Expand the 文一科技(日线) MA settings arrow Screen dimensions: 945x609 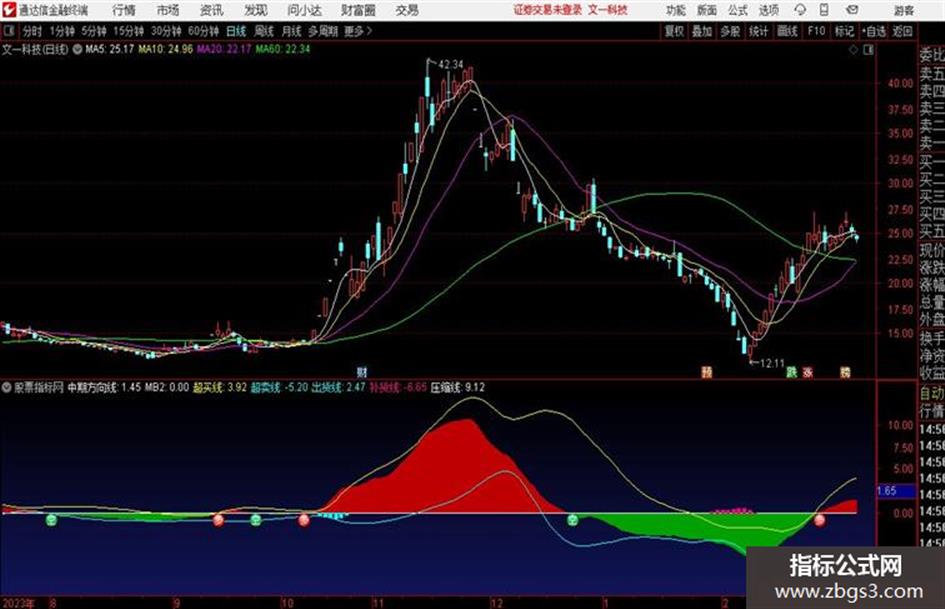(77, 49)
